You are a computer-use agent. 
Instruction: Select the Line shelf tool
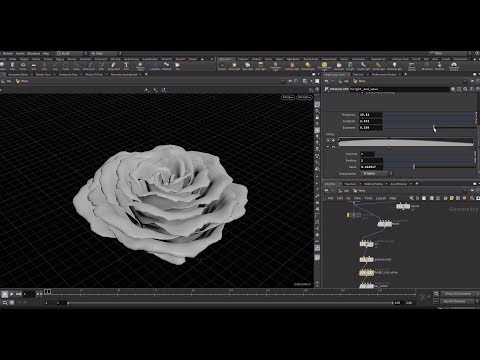coord(55,66)
